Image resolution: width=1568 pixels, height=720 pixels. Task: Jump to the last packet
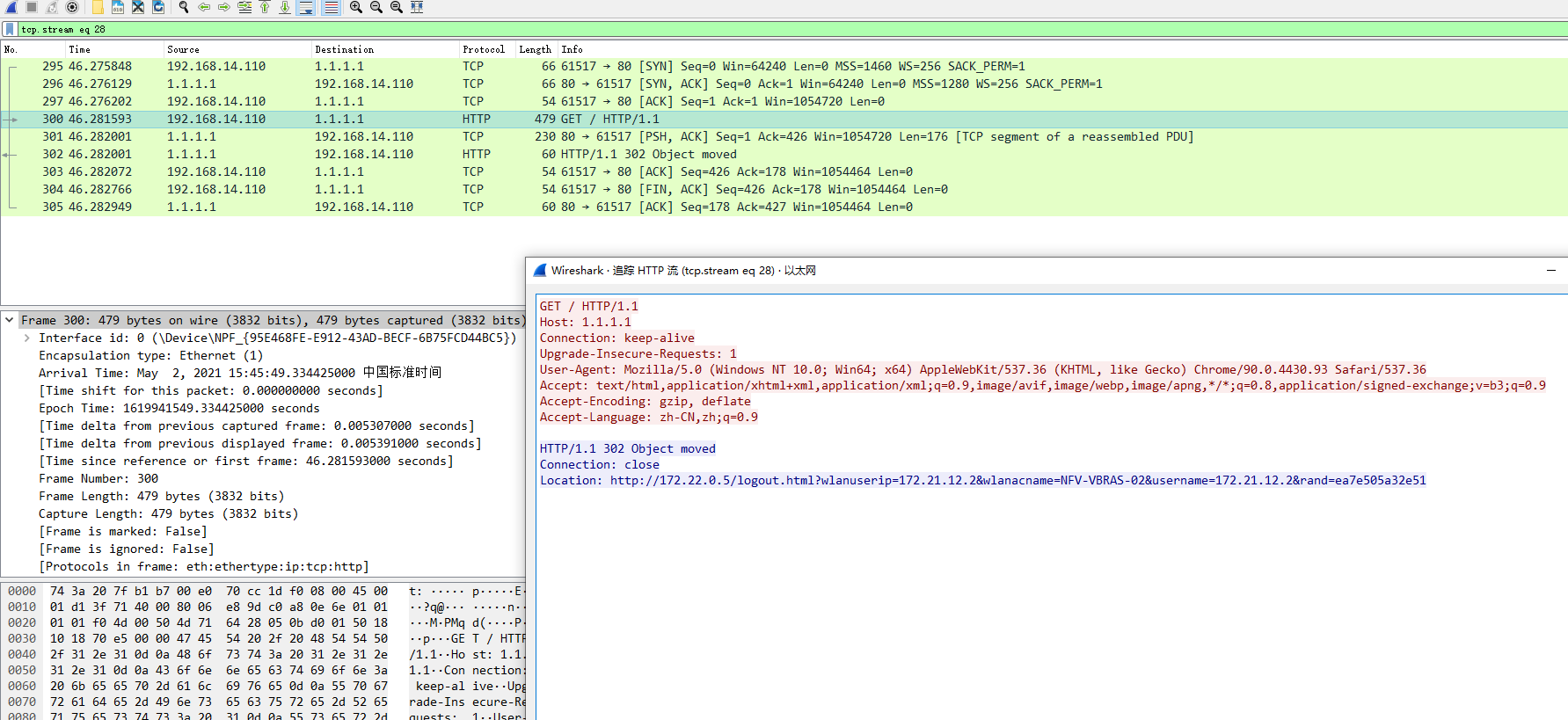(285, 7)
